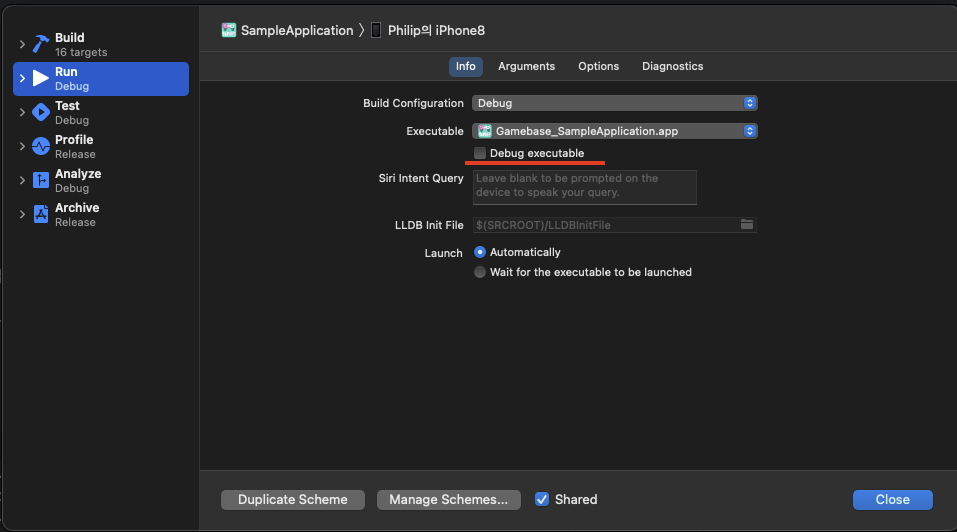Click the Gamebase_SampleApplication.app icon
Screen dimensions: 957x532
pyautogui.click(x=485, y=131)
